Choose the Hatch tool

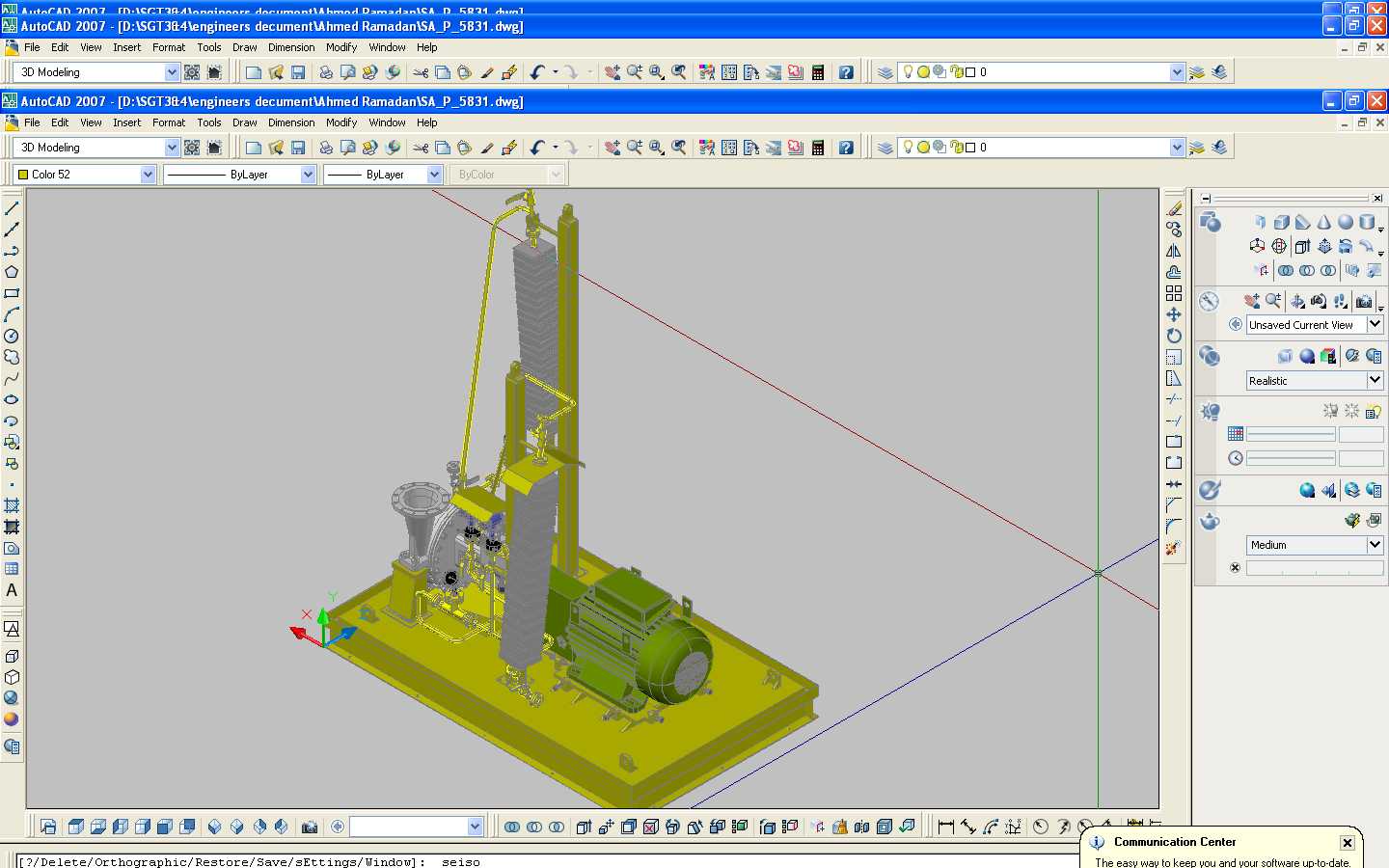pos(12,505)
